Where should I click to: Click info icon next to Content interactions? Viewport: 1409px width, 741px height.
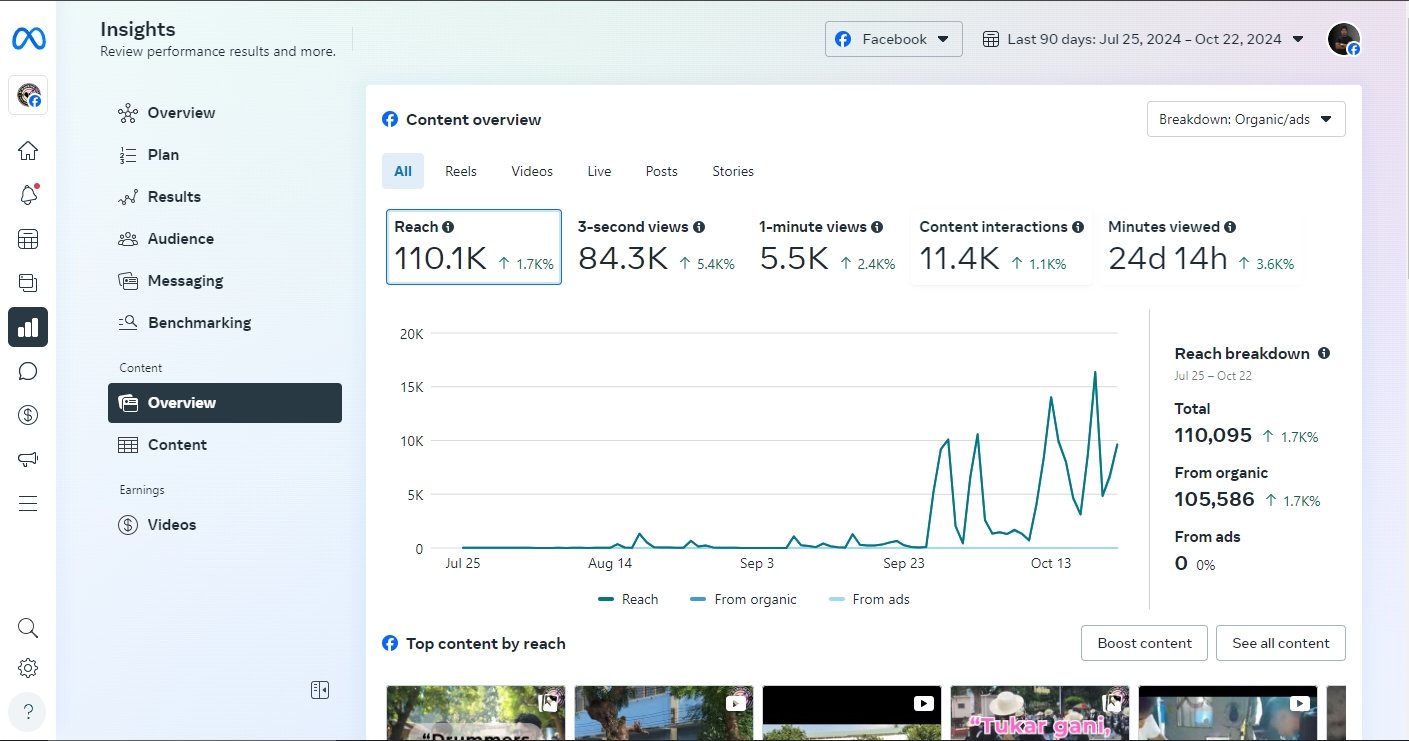point(1078,227)
